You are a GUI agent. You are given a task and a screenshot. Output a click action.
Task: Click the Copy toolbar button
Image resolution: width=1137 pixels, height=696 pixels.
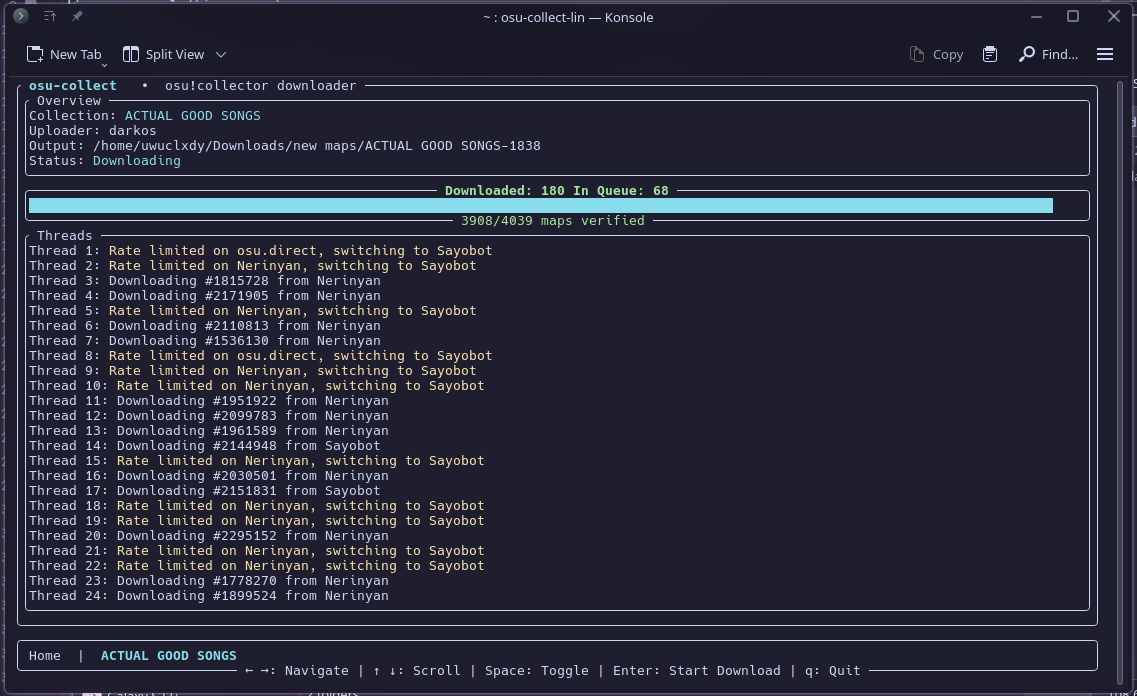(936, 54)
